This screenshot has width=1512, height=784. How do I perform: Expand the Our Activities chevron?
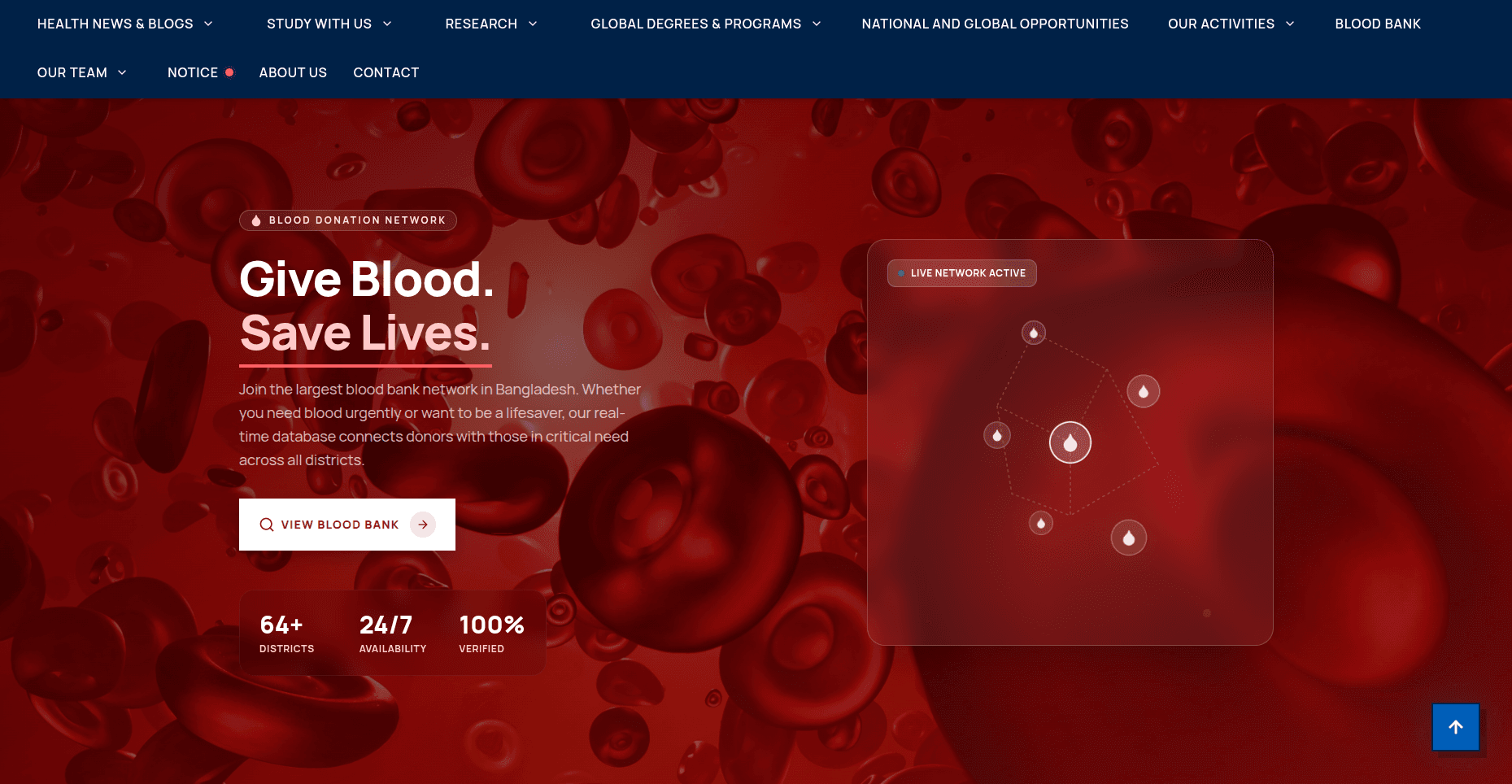(1290, 24)
